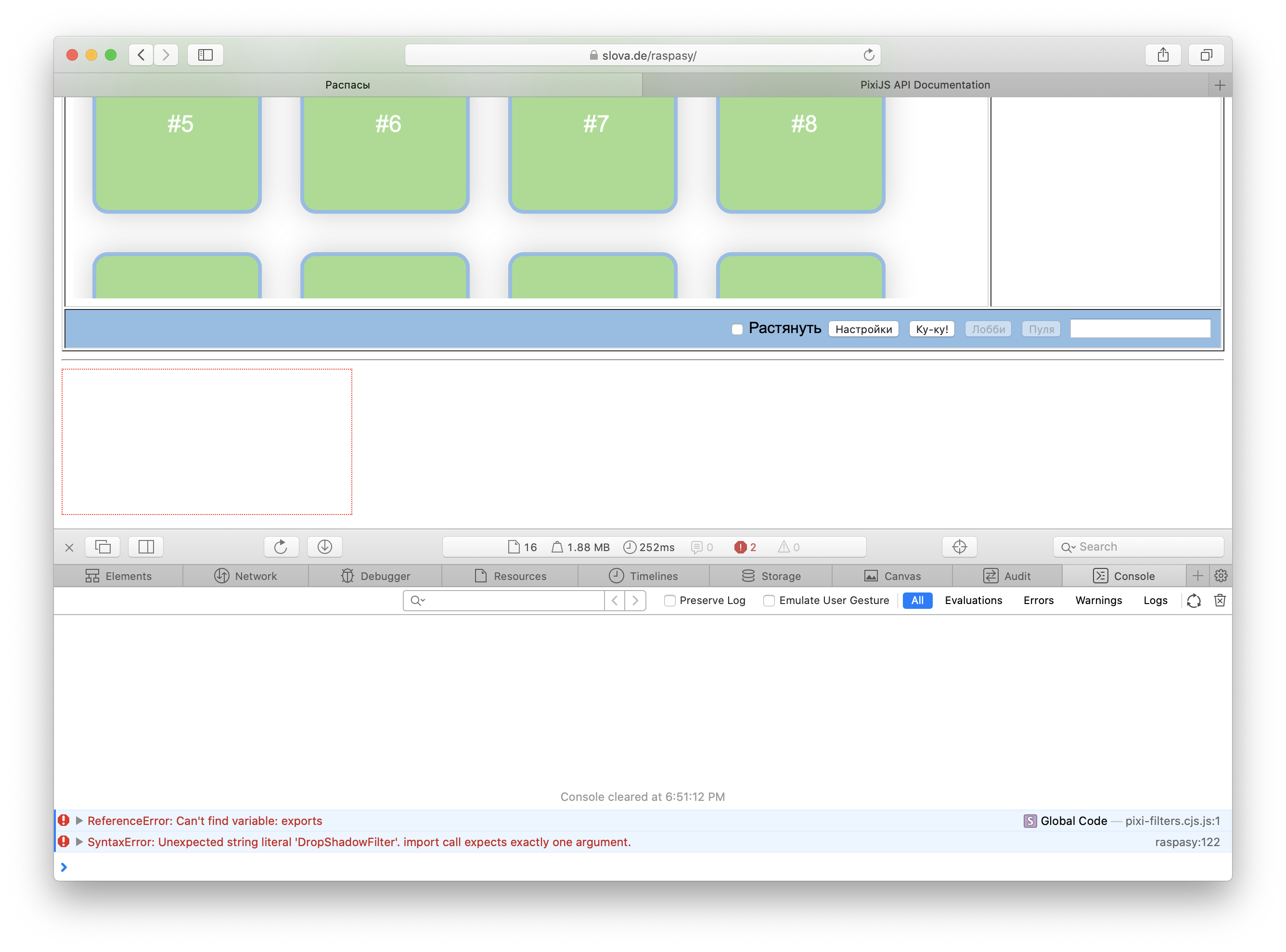Enable Emulate User Gesture checkbox
This screenshot has width=1286, height=952.
coord(768,600)
